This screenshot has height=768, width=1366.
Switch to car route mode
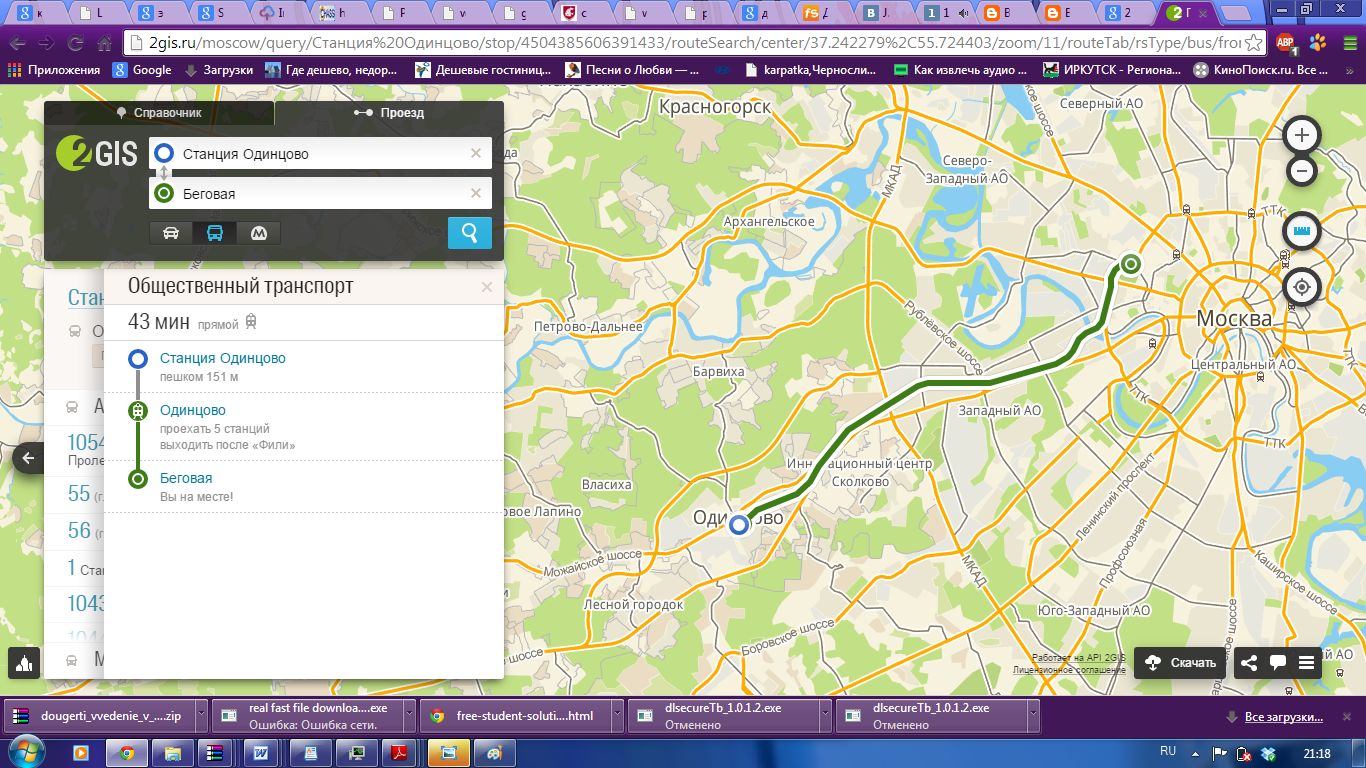click(171, 233)
